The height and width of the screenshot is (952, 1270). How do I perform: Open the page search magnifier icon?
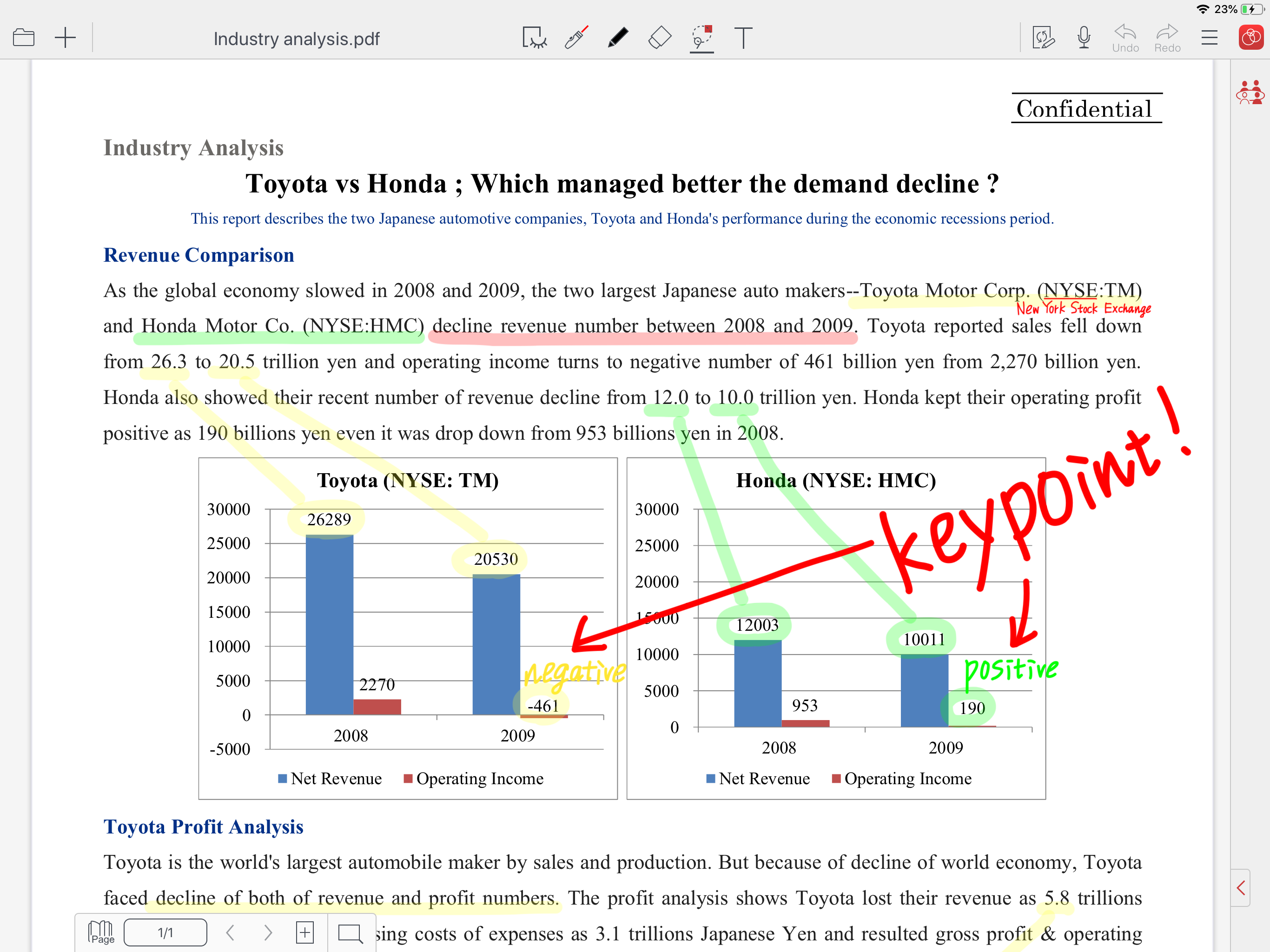pyautogui.click(x=350, y=933)
